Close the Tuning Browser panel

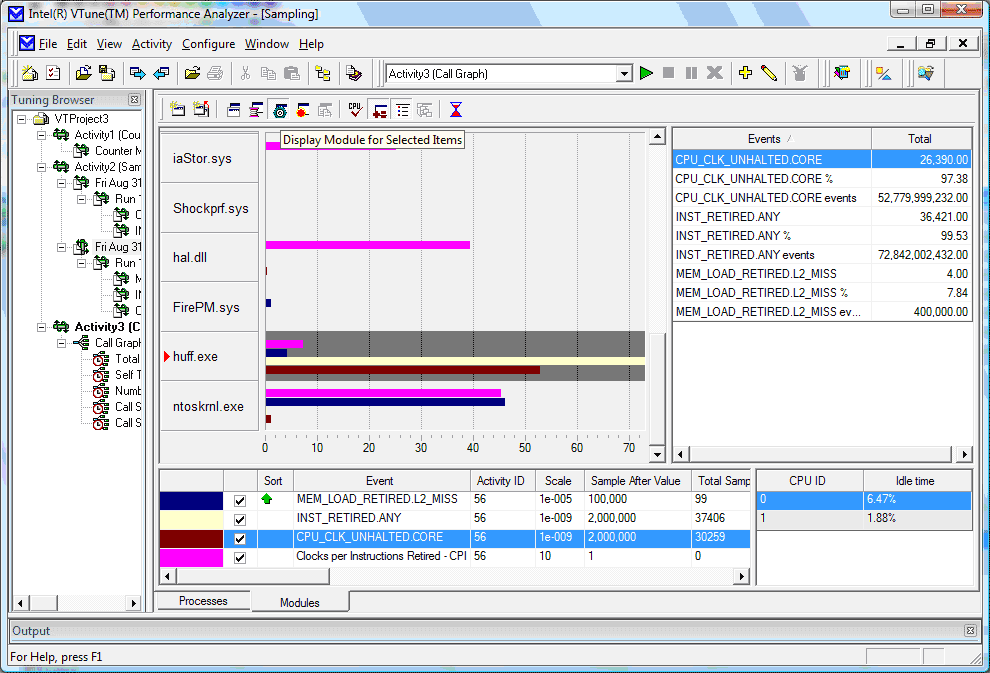pyautogui.click(x=134, y=100)
